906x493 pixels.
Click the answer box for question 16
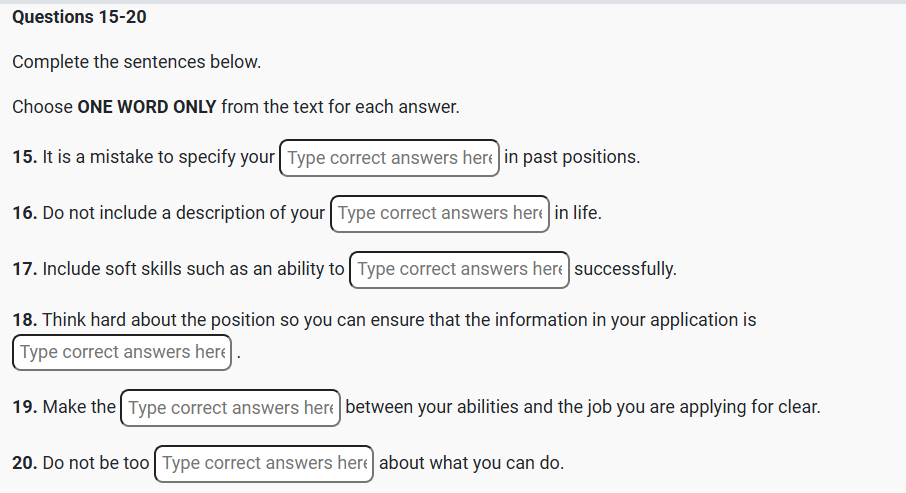(440, 214)
